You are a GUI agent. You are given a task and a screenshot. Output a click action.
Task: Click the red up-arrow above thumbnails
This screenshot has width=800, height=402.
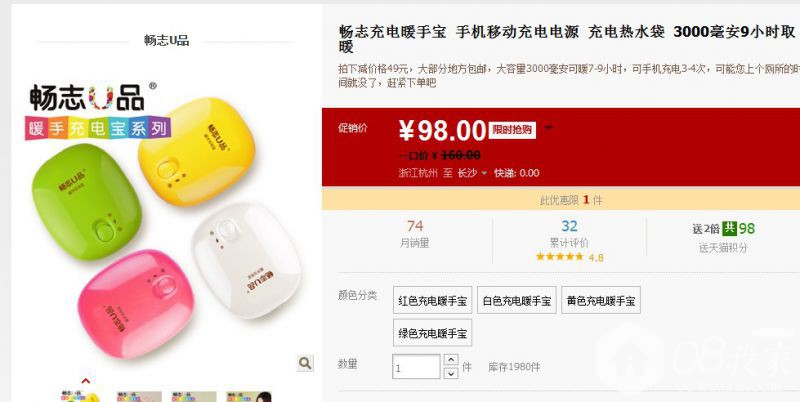[x=86, y=381]
